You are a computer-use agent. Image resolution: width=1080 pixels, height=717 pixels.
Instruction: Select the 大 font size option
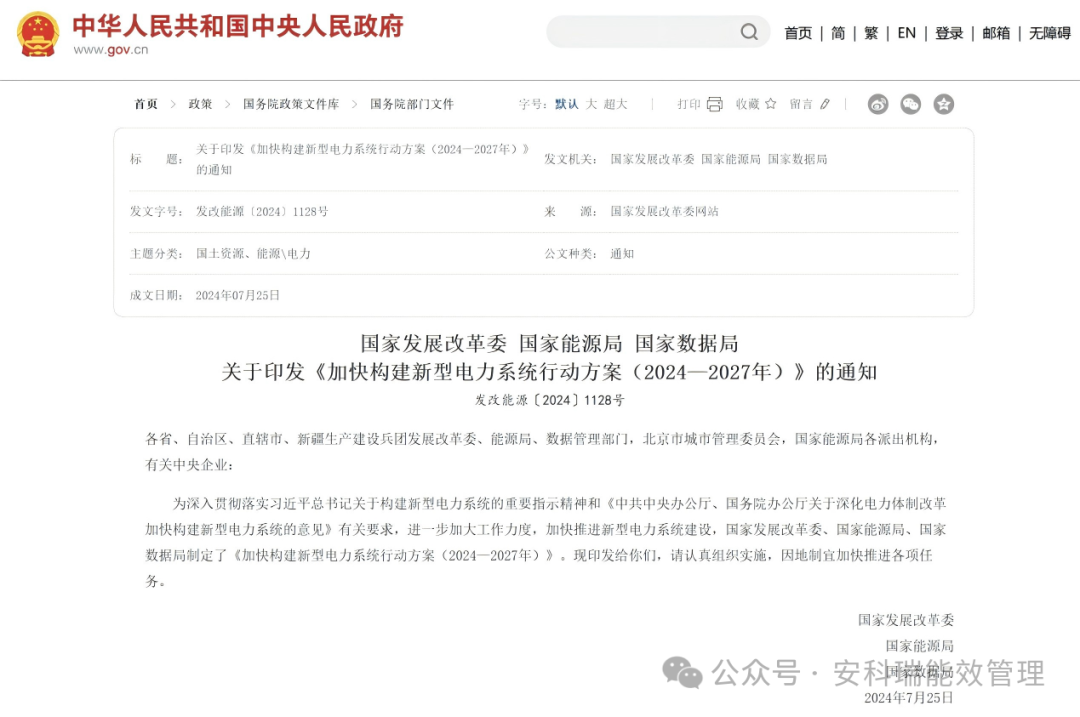[591, 103]
